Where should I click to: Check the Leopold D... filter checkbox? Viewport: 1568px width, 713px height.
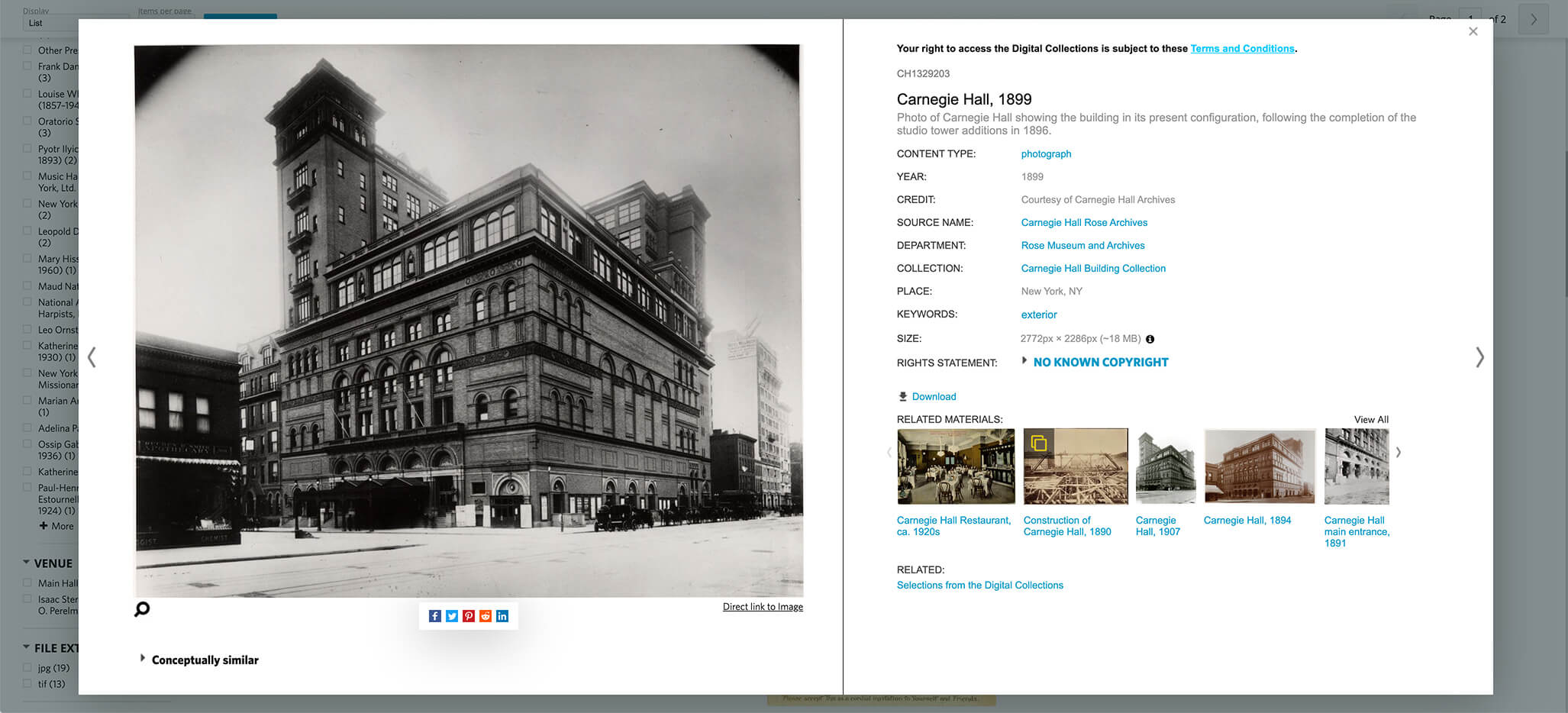27,231
